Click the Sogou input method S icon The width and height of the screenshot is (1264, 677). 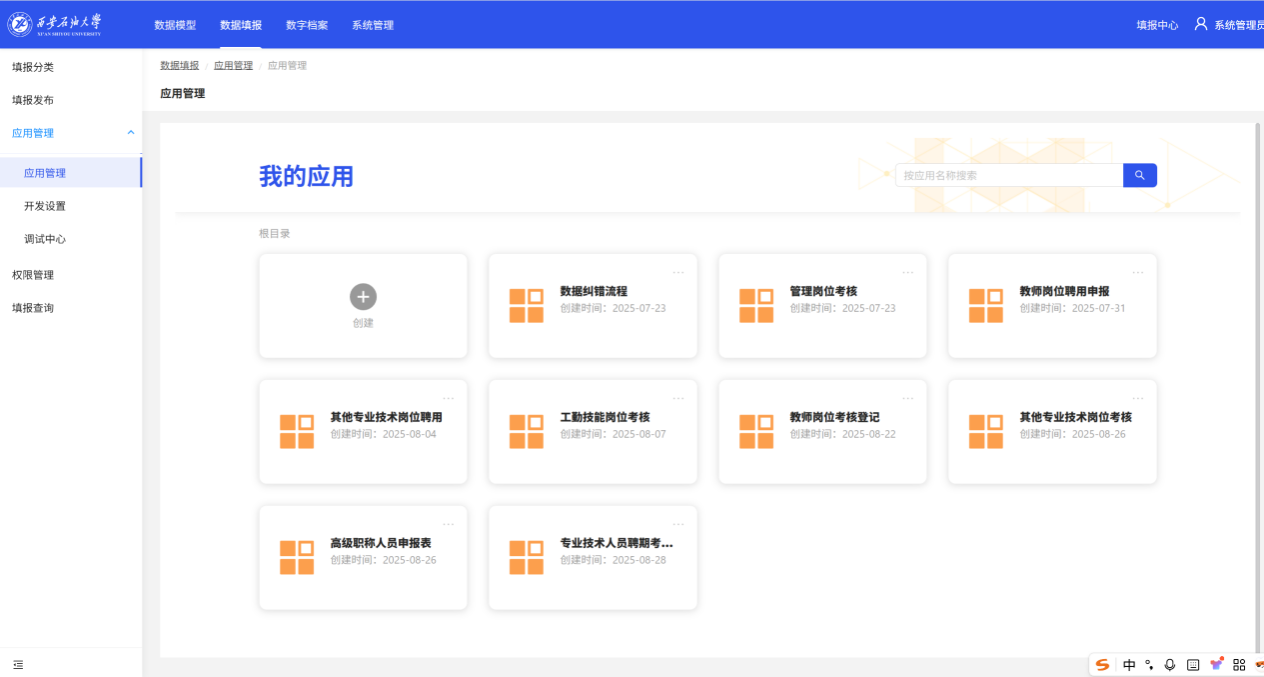point(1102,665)
